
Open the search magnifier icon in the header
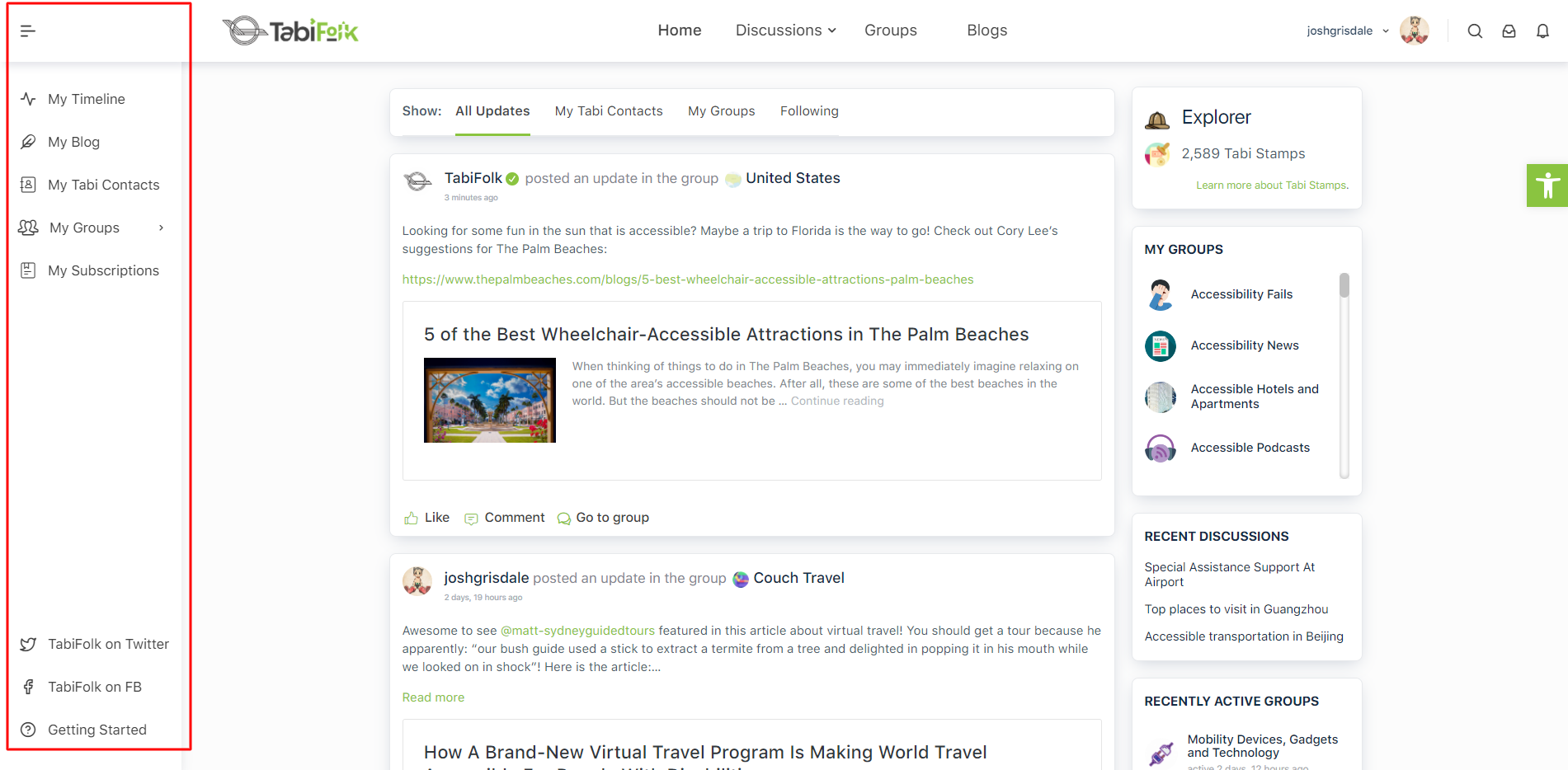tap(1475, 31)
